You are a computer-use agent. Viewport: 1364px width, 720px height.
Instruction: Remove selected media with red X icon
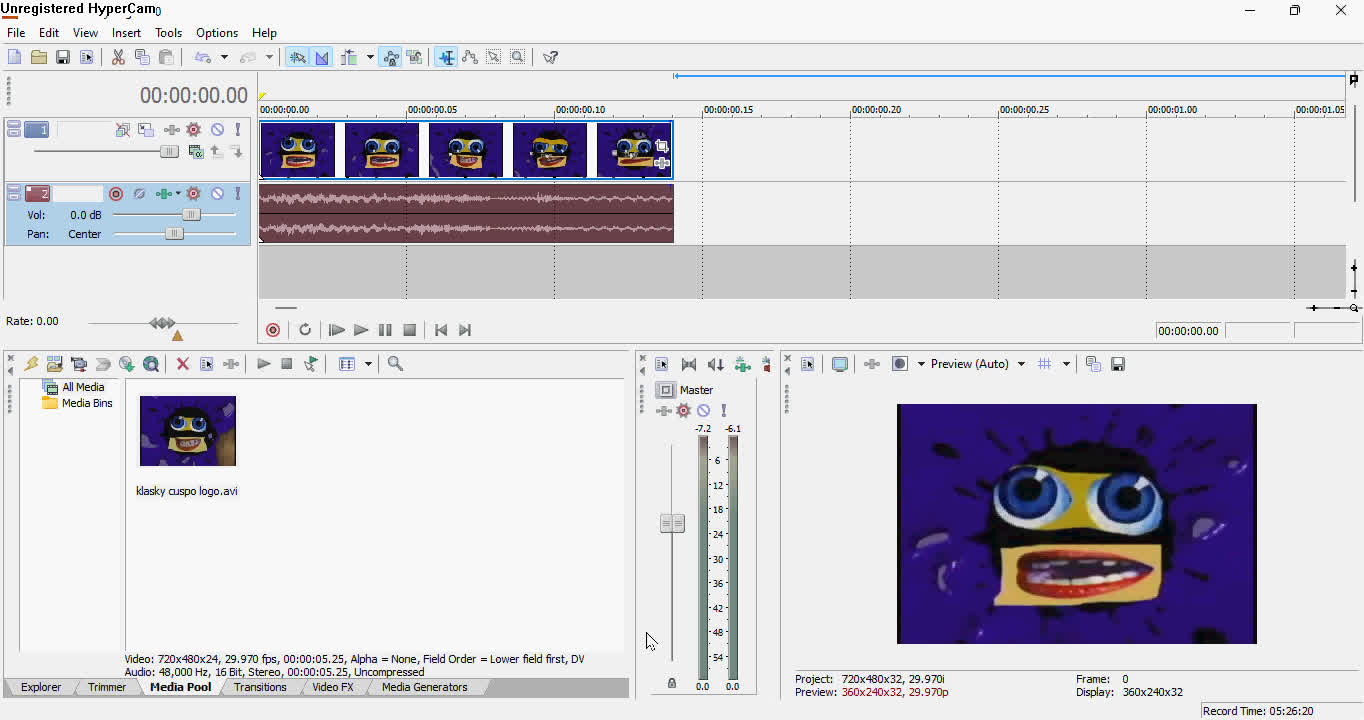pos(183,364)
